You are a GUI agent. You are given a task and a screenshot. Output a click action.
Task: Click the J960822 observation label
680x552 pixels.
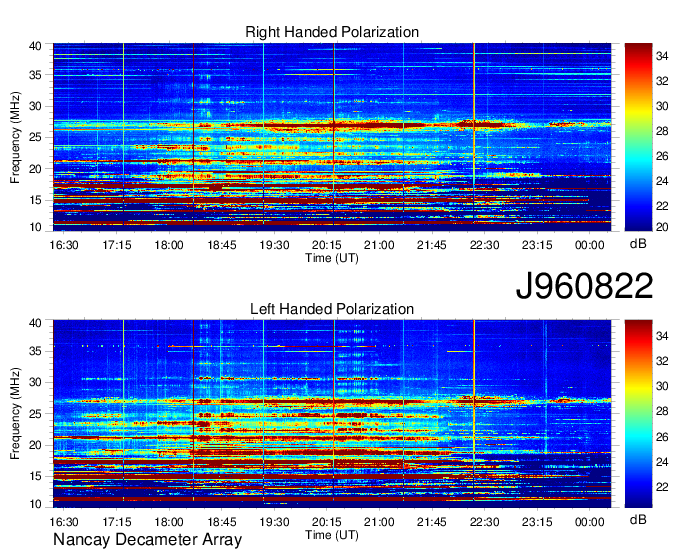coord(584,286)
